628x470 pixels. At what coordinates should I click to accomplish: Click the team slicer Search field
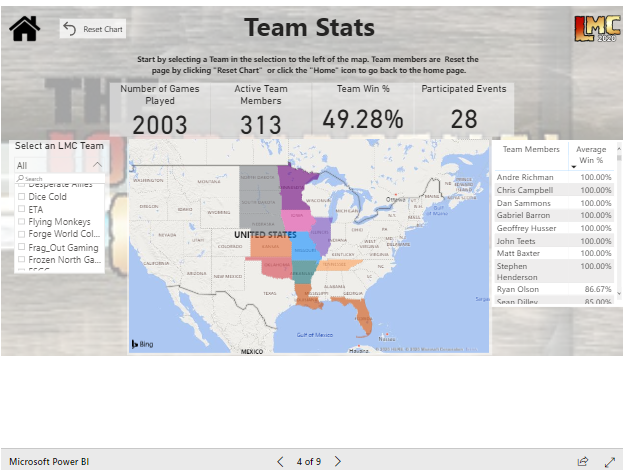pyautogui.click(x=60, y=179)
